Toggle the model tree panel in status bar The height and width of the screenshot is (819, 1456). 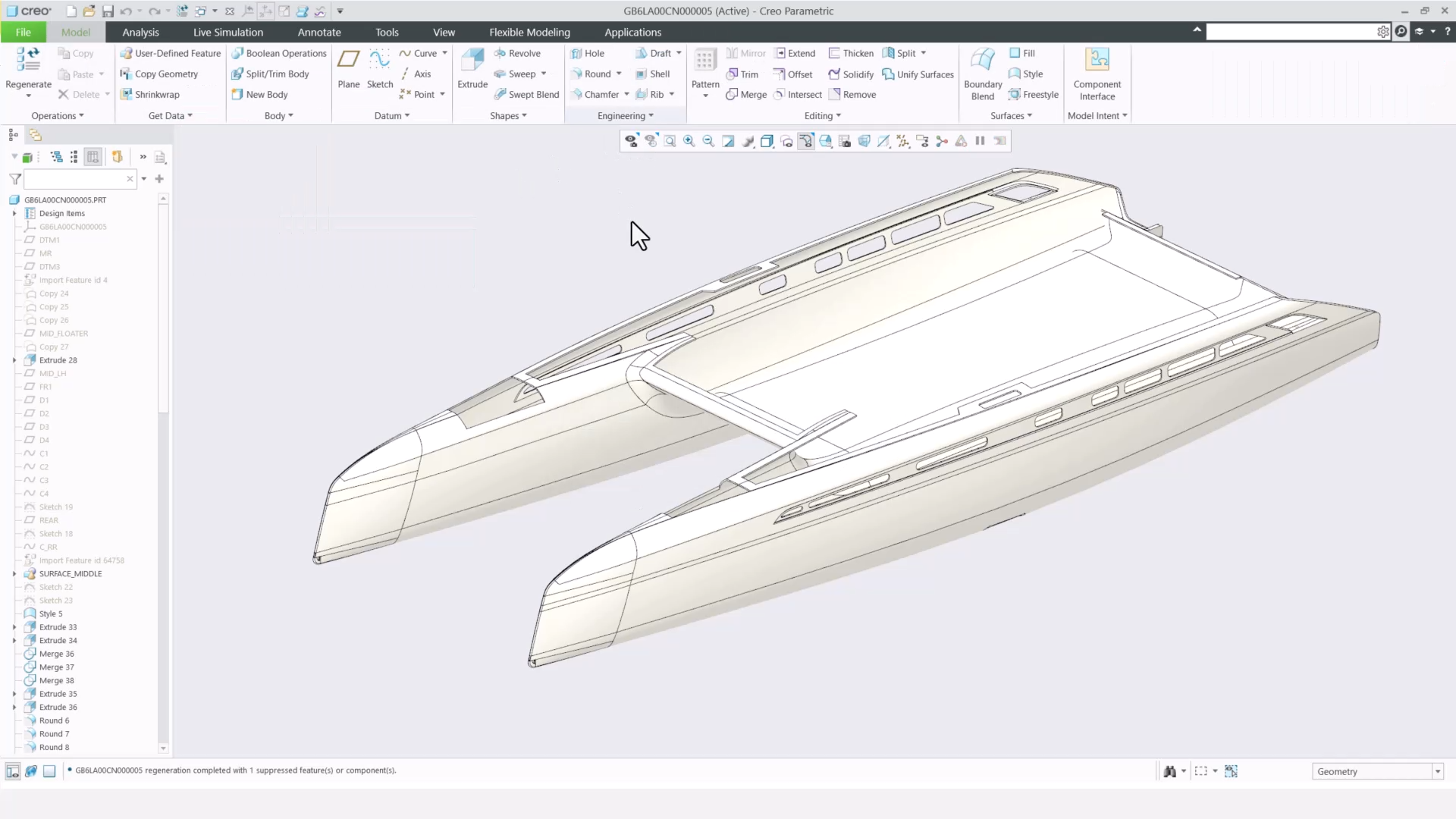point(13,771)
